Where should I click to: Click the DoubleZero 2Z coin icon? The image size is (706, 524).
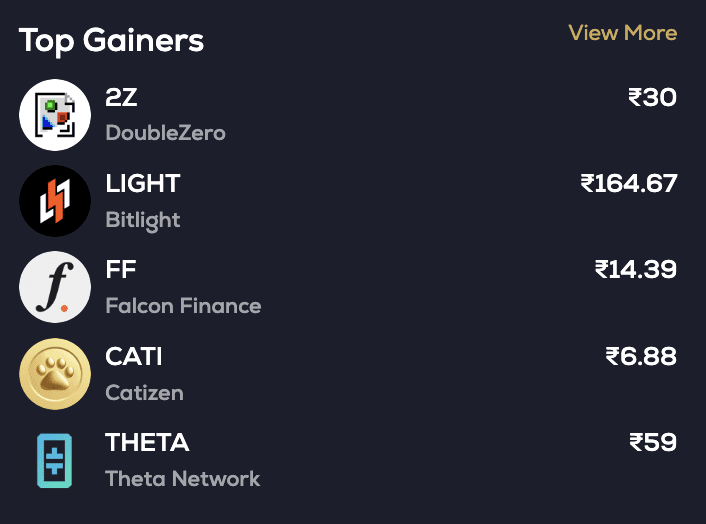click(55, 115)
